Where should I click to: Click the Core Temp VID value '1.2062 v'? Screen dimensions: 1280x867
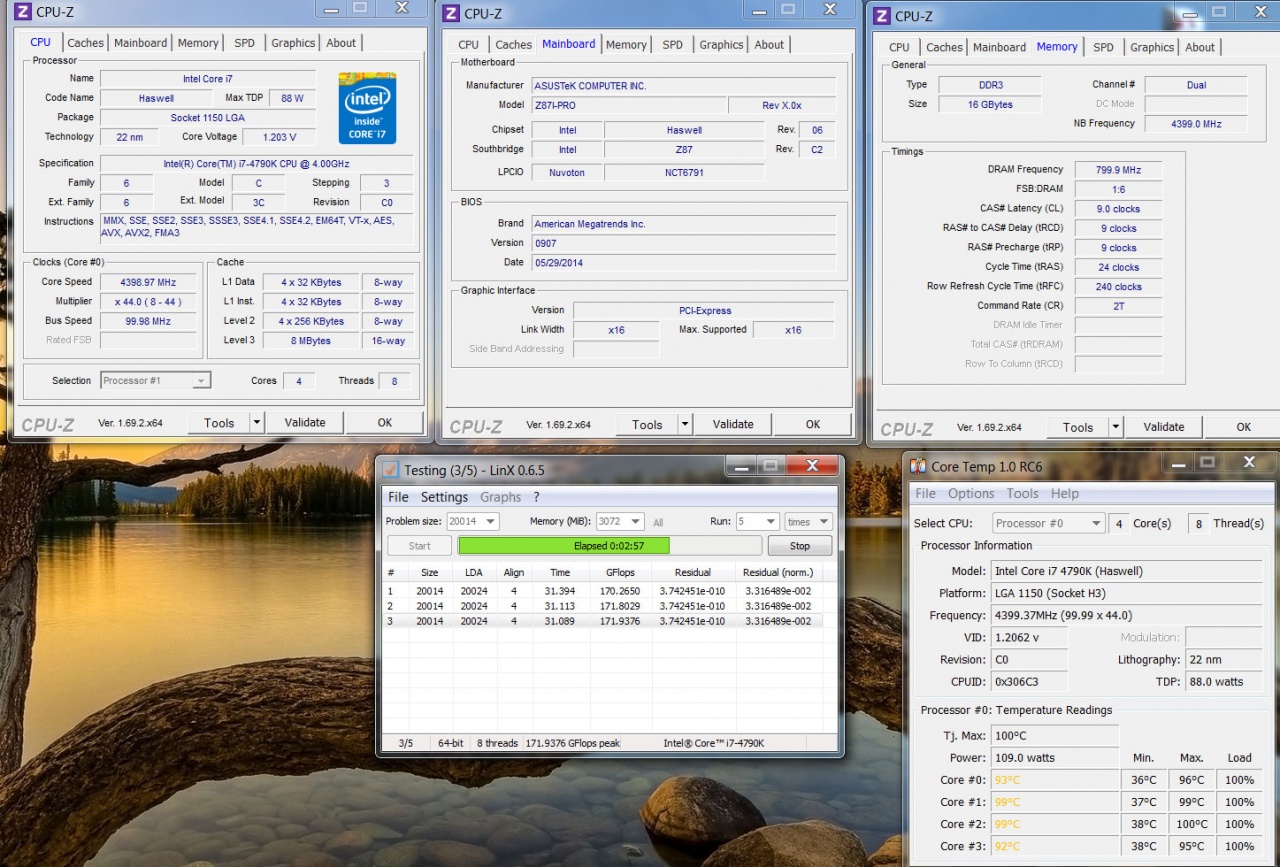tap(1029, 637)
